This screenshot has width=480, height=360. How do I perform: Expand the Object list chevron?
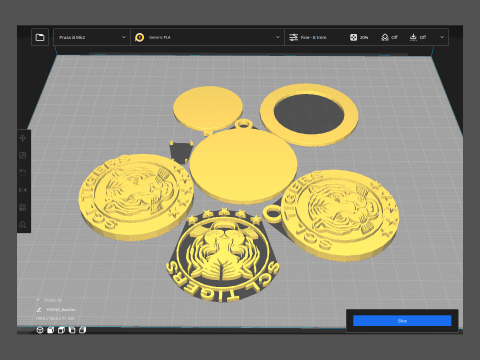coord(38,300)
